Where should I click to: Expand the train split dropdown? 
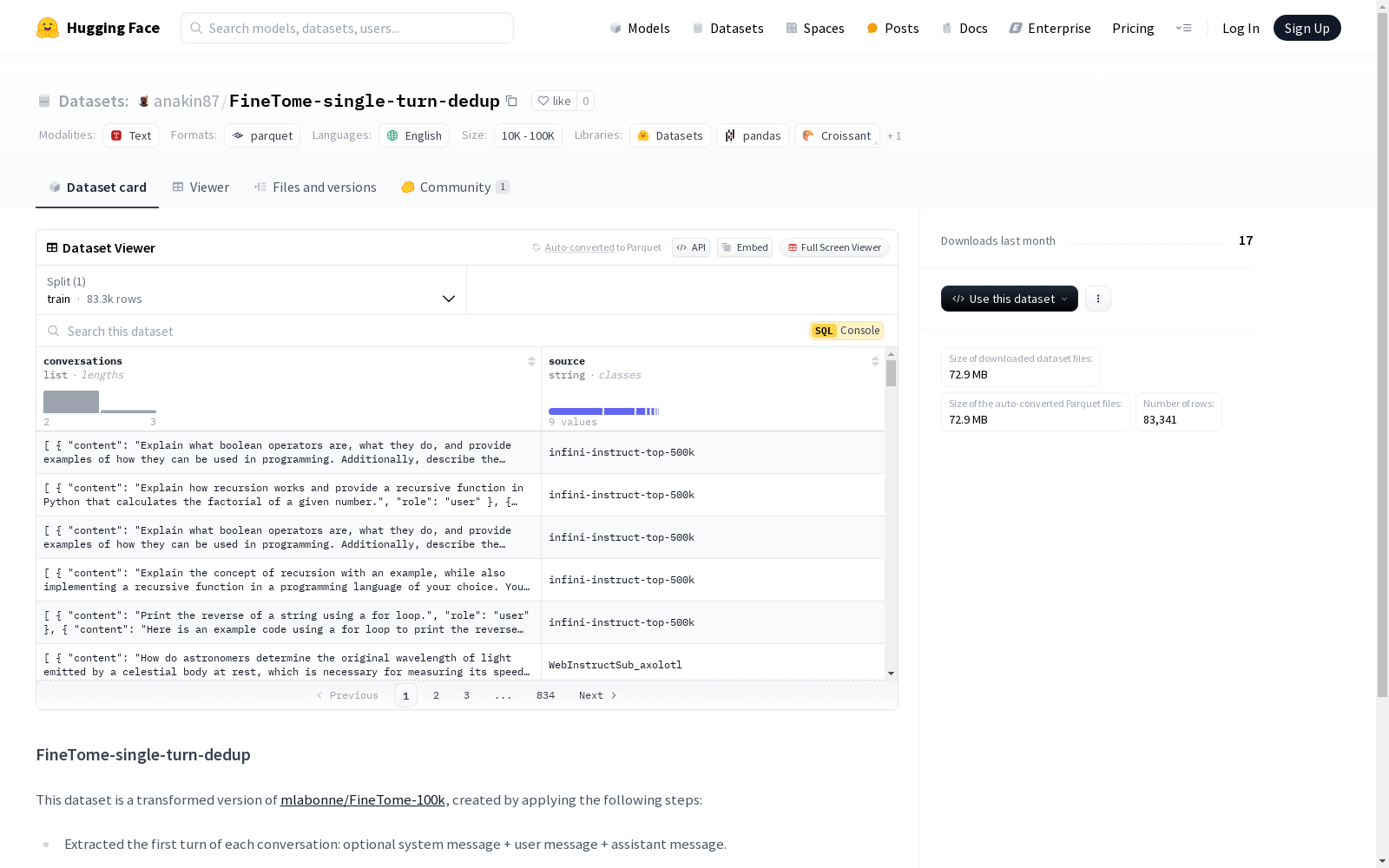pos(252,290)
